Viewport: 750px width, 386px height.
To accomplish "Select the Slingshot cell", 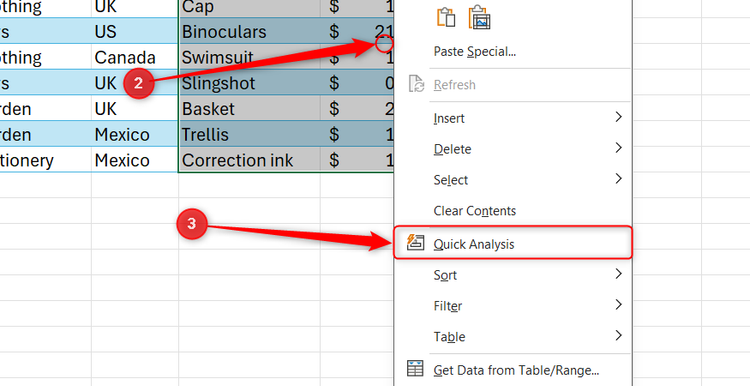I will click(x=249, y=83).
